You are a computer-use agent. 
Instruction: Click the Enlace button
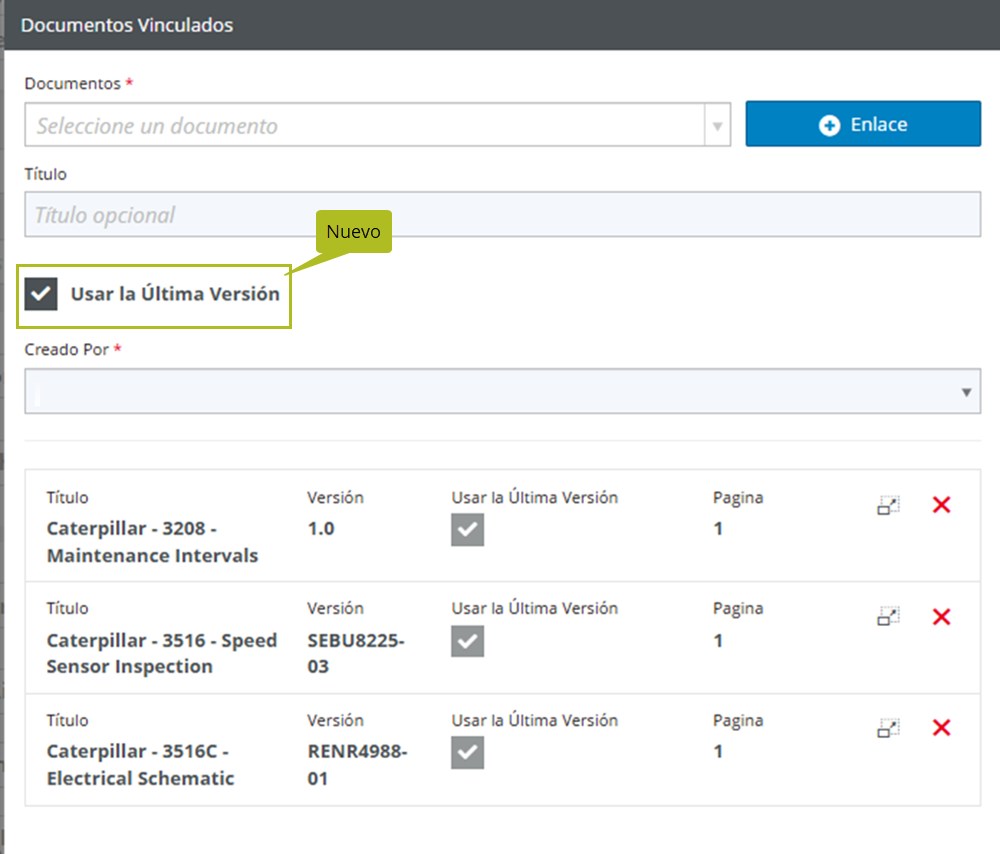[863, 124]
